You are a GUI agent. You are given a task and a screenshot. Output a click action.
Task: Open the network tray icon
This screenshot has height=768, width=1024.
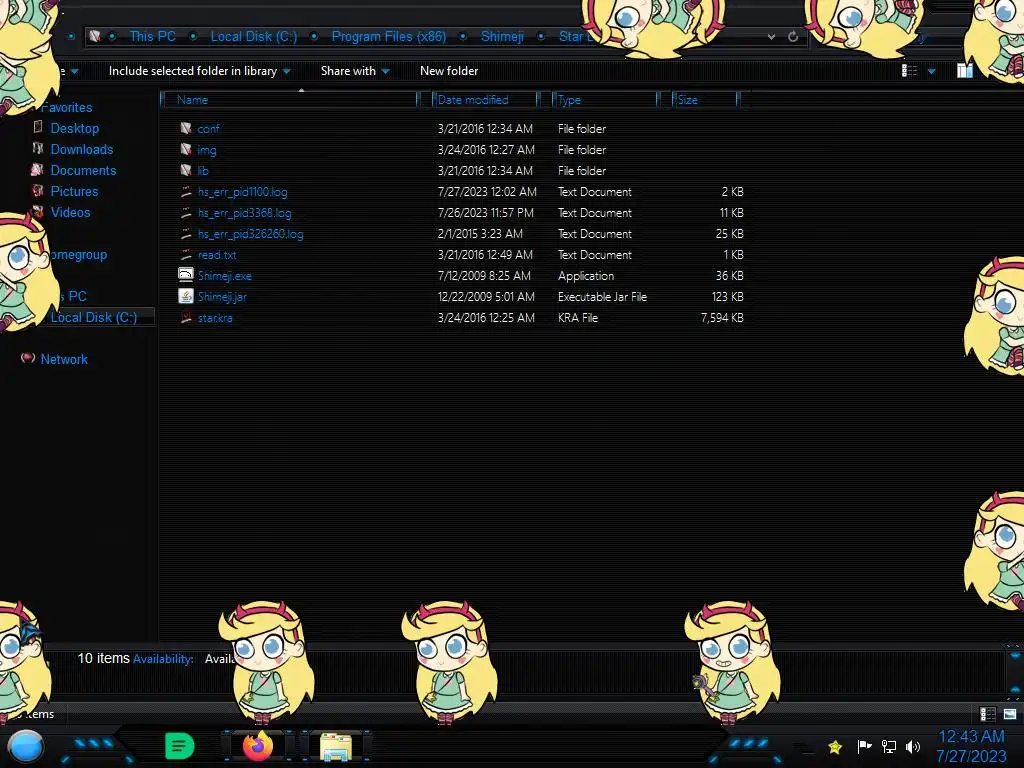pos(889,746)
